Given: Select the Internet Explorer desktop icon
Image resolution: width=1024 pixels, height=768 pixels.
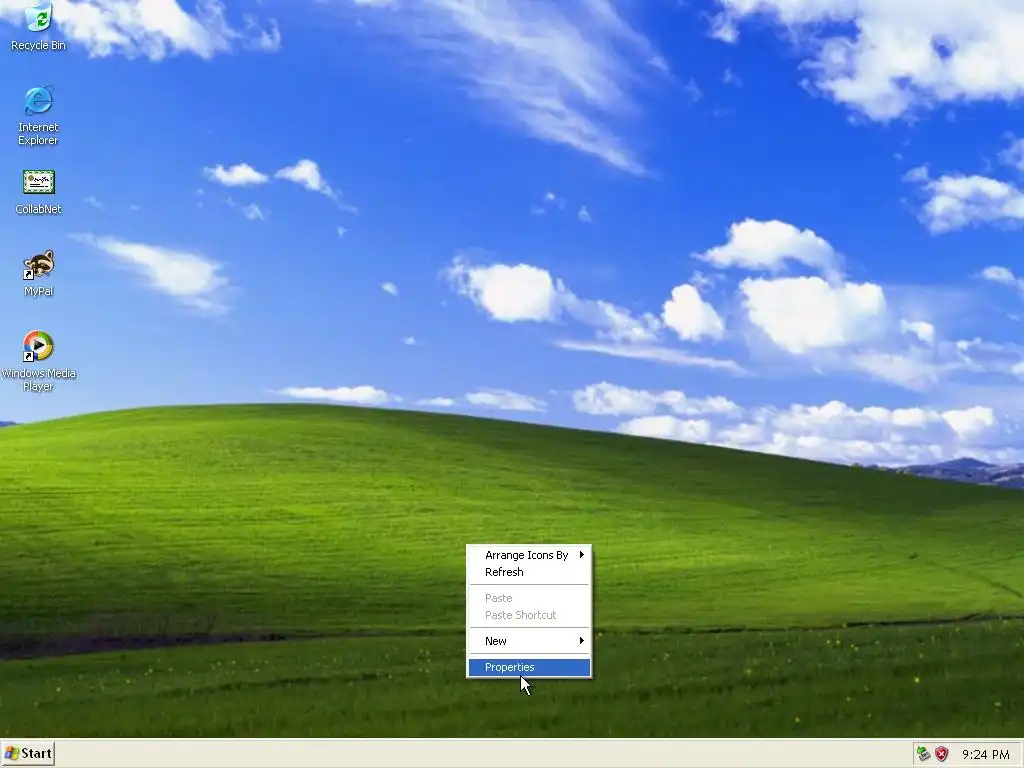Looking at the screenshot, I should (39, 115).
